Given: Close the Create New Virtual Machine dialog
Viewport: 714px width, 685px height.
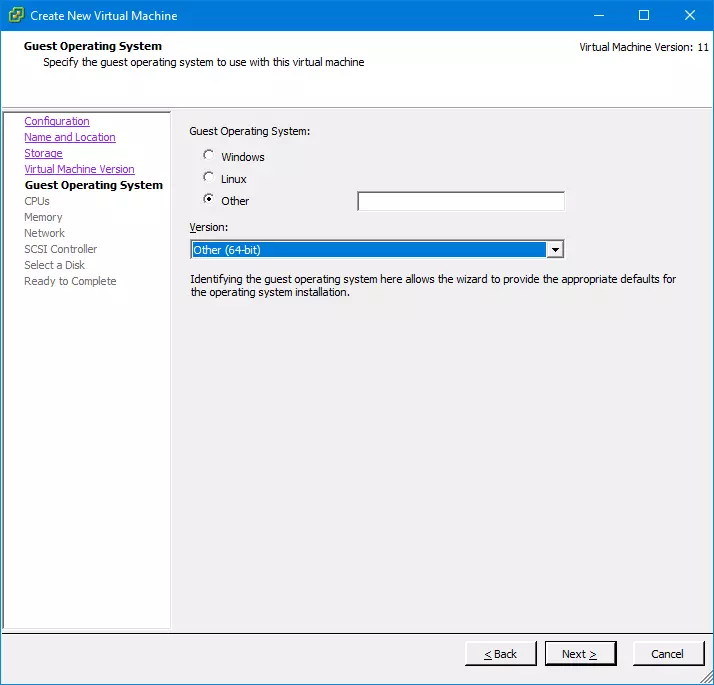Looking at the screenshot, I should [x=690, y=15].
